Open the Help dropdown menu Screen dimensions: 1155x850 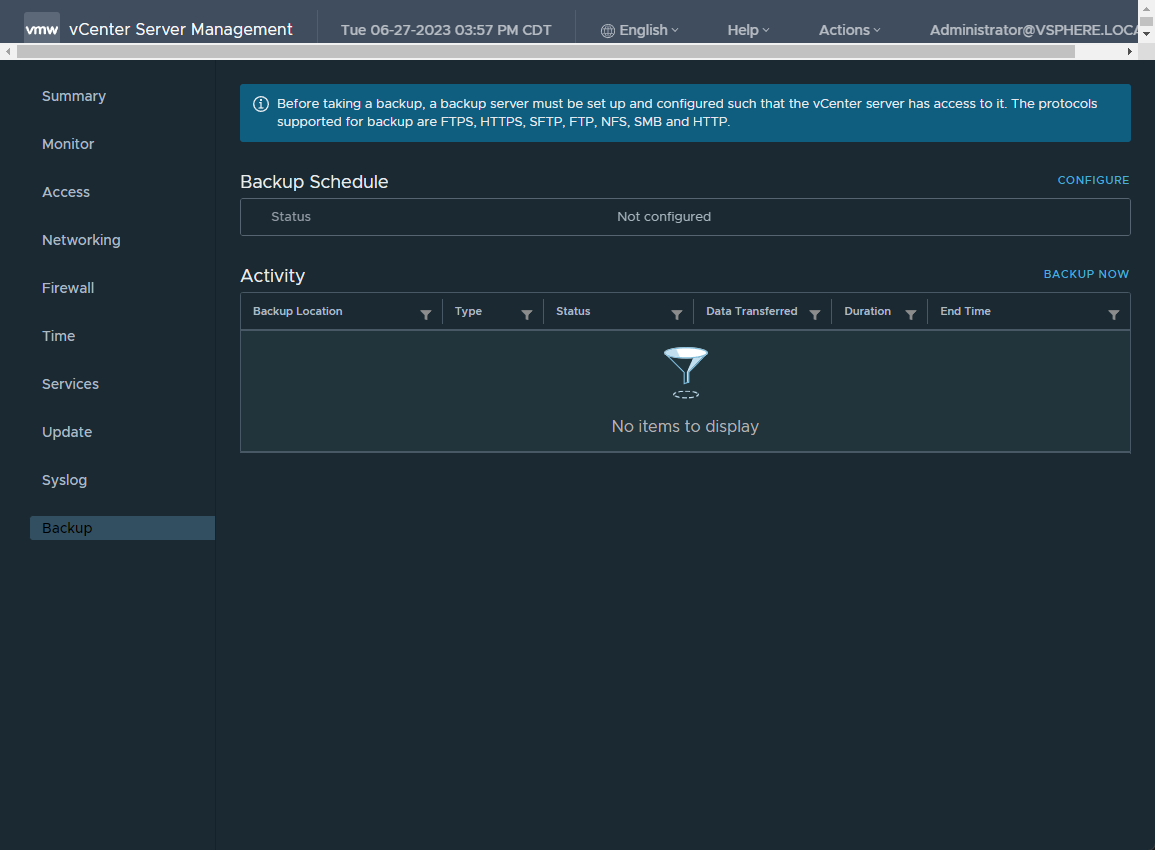[x=748, y=30]
